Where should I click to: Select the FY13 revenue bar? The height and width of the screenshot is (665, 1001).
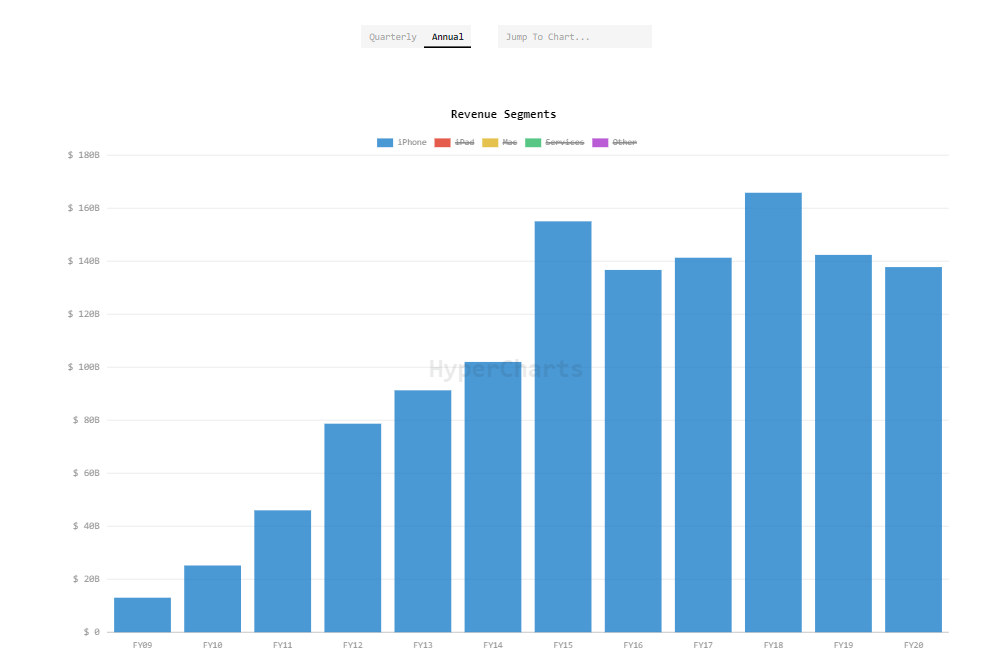coord(423,511)
